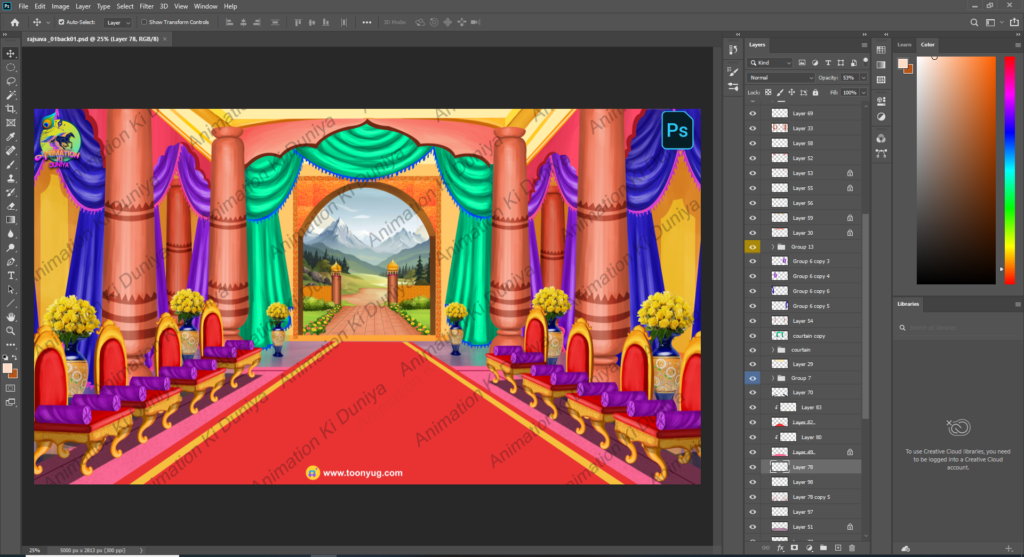Select the Zoom tool
Screen dimensions: 1024x557
(x=11, y=330)
